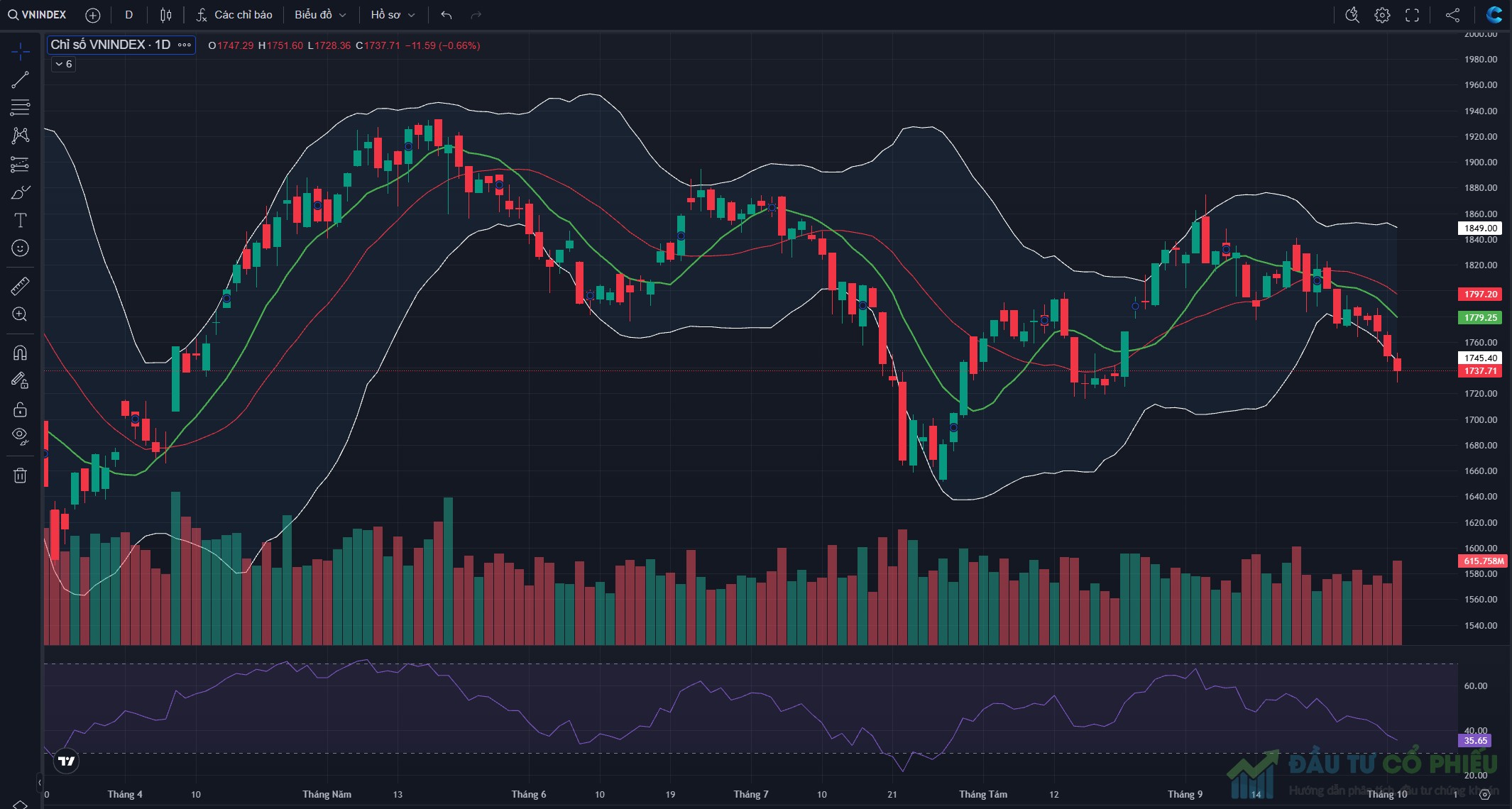The width and height of the screenshot is (1512, 809).
Task: Select the brush drawing tool
Action: 20,192
